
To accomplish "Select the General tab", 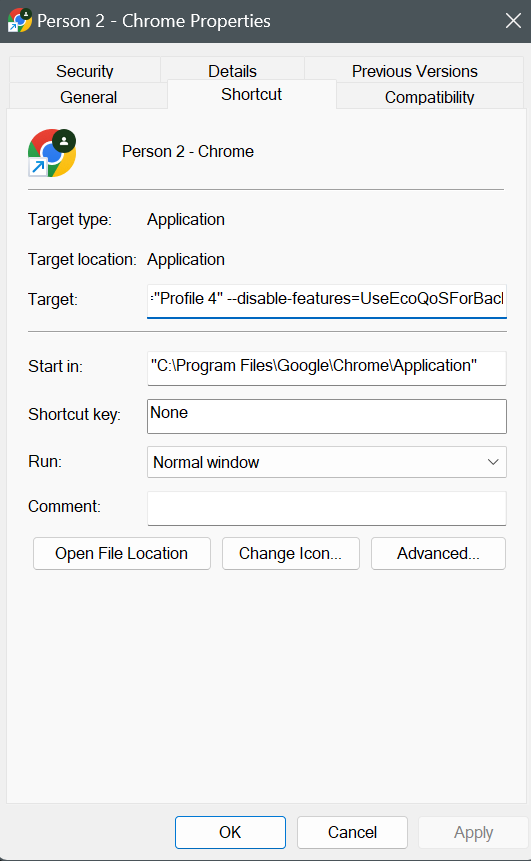I will tap(88, 97).
